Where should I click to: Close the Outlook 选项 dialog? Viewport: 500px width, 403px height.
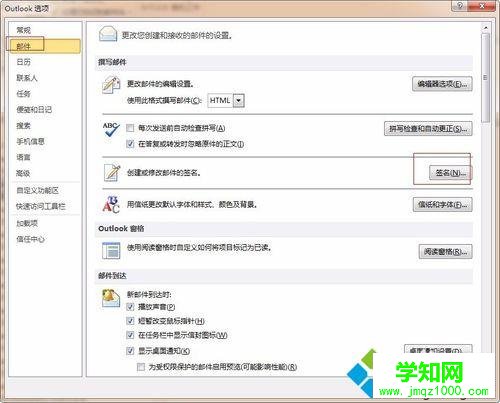point(482,6)
